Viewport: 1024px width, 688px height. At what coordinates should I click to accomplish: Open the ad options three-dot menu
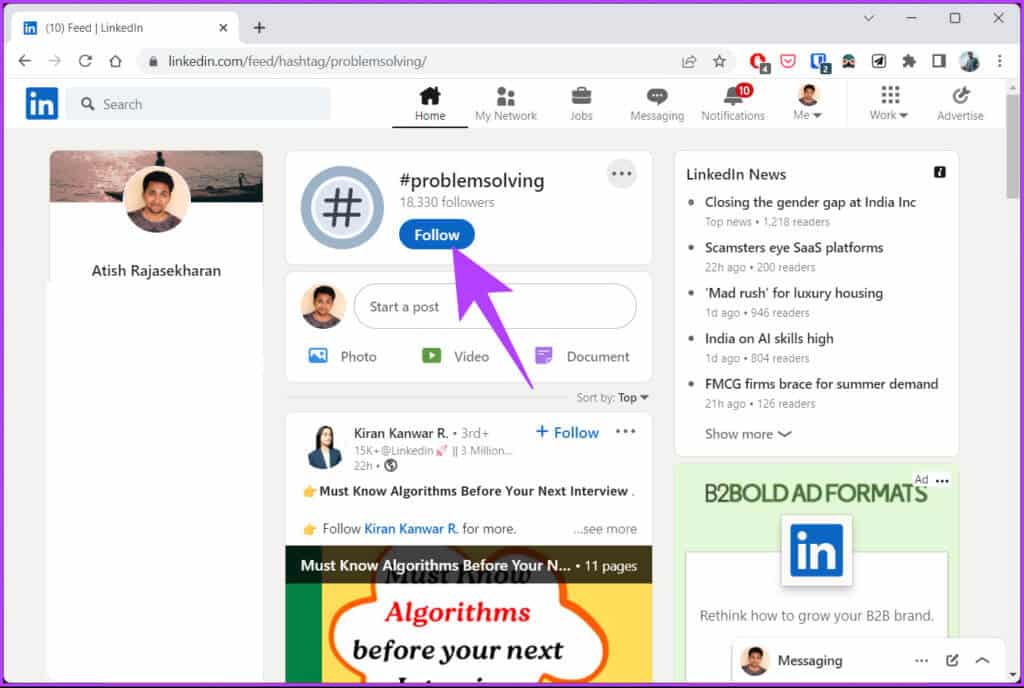click(942, 481)
